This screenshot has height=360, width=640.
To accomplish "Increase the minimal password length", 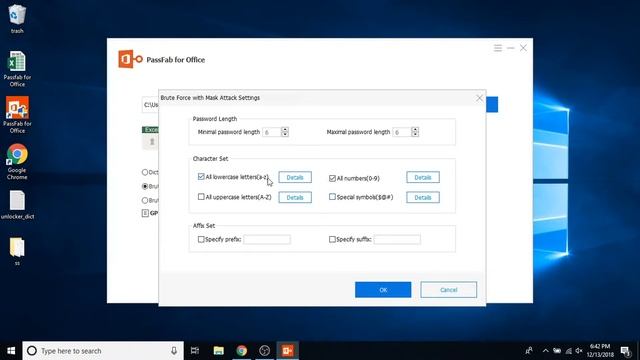I will point(285,129).
